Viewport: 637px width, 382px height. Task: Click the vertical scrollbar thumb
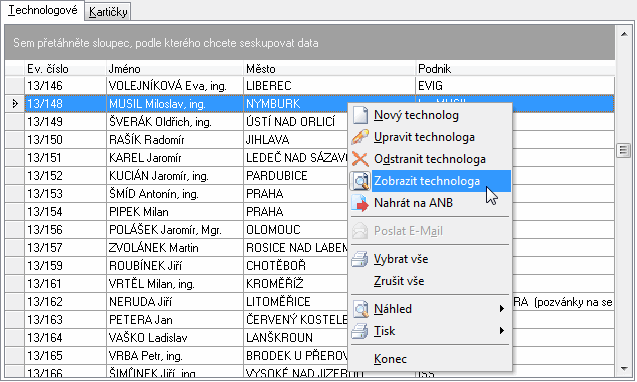pos(624,150)
